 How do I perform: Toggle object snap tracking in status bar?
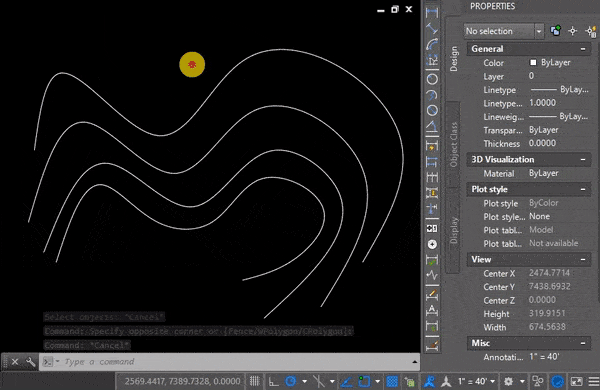347,381
